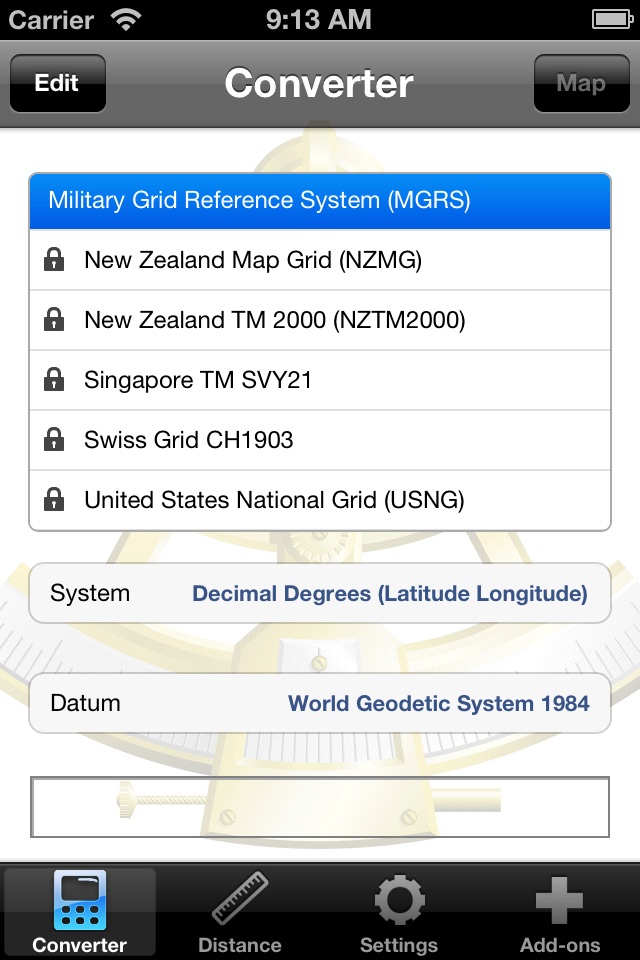Switch to the Converter tab

[80, 912]
